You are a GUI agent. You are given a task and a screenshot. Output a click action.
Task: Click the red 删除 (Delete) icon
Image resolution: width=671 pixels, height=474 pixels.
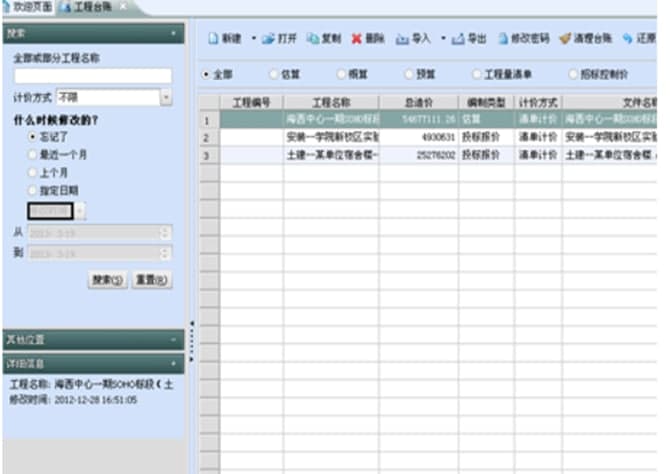pyautogui.click(x=356, y=39)
